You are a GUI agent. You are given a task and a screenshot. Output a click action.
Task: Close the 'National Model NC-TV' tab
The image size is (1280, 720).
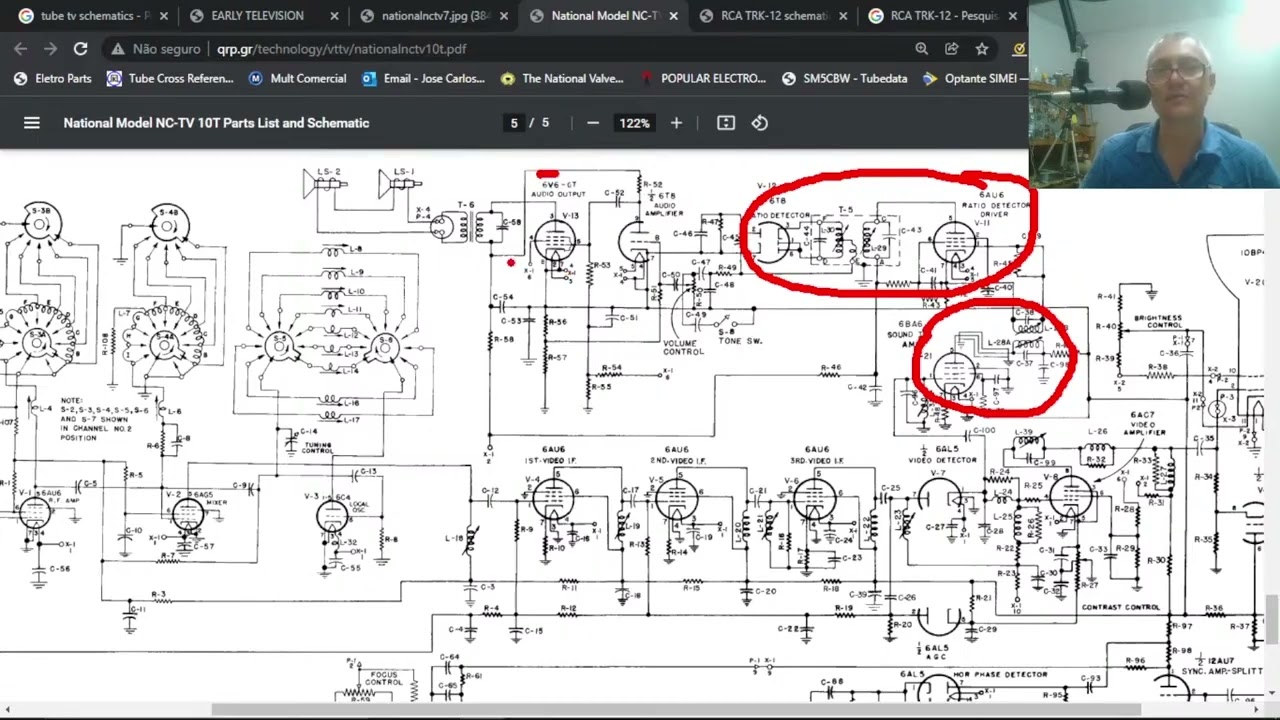pos(673,16)
